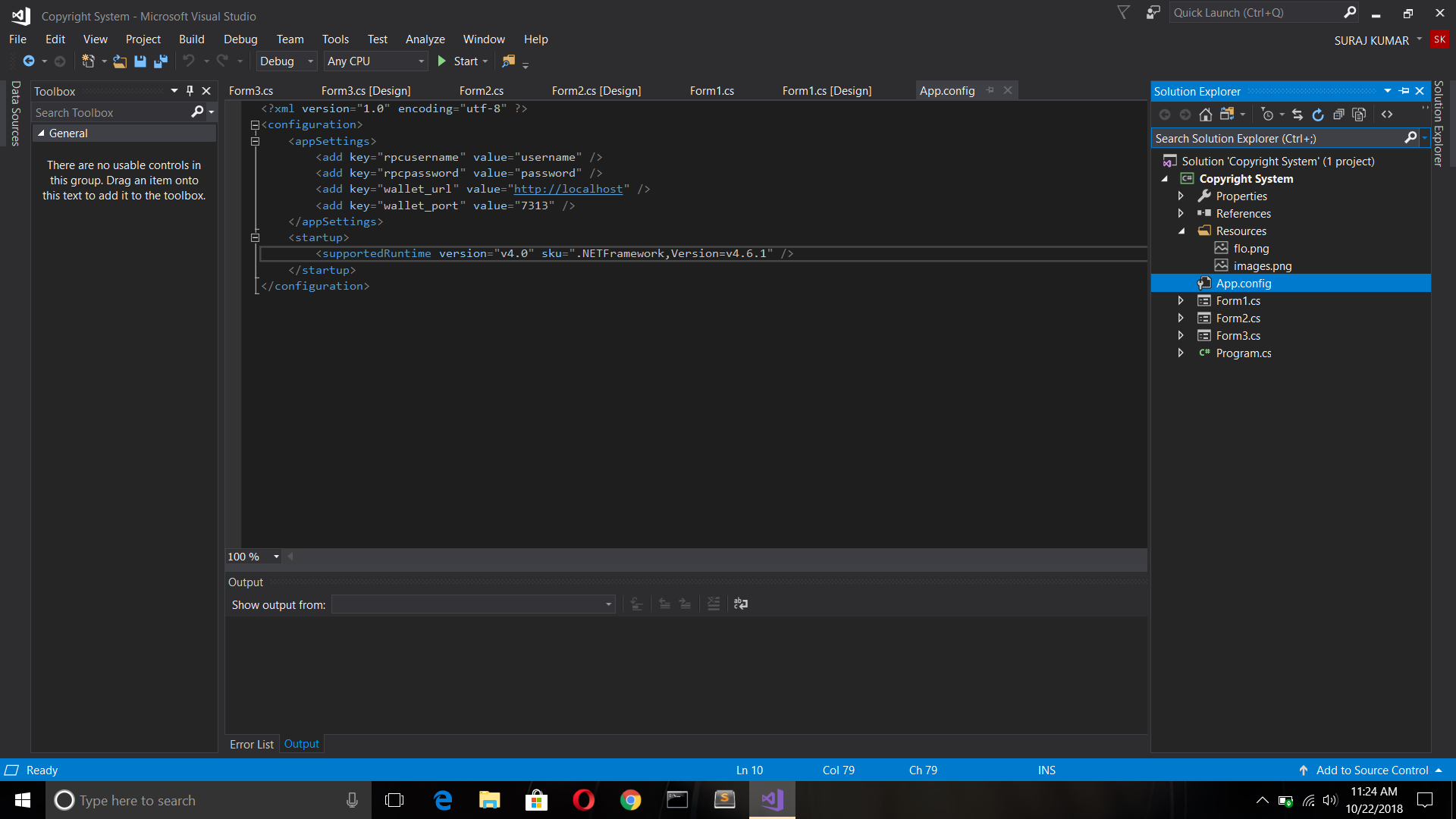Collapse the startup XML block
Image resolution: width=1456 pixels, height=819 pixels.
[x=256, y=237]
